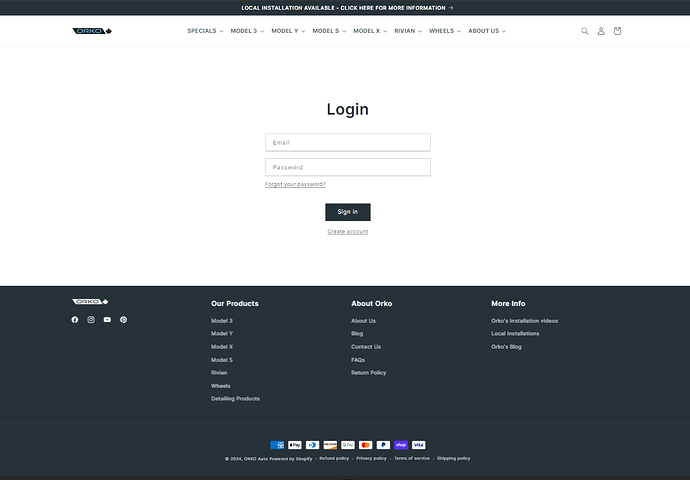Open the fourth footer social icon
The image size is (690, 480).
tap(124, 319)
